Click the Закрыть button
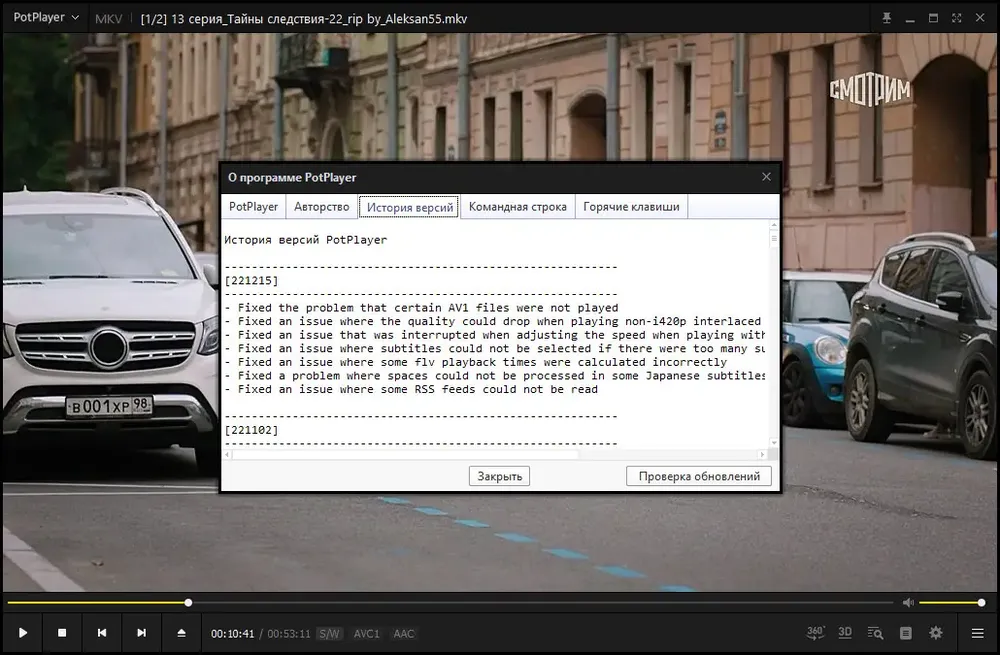This screenshot has width=1000, height=655. coord(499,476)
